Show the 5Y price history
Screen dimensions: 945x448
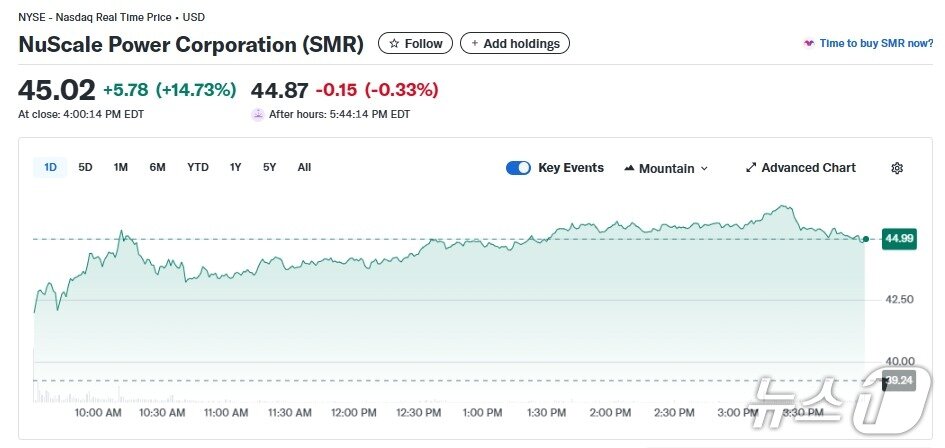(x=270, y=167)
